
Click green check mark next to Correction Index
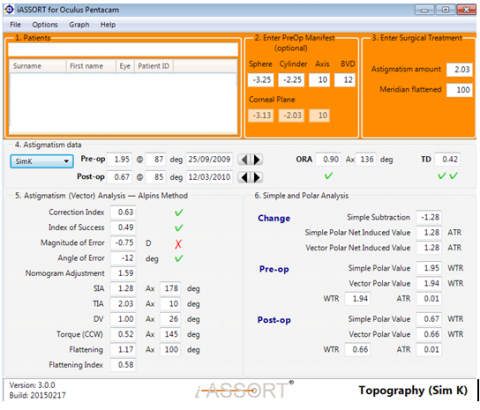(179, 213)
